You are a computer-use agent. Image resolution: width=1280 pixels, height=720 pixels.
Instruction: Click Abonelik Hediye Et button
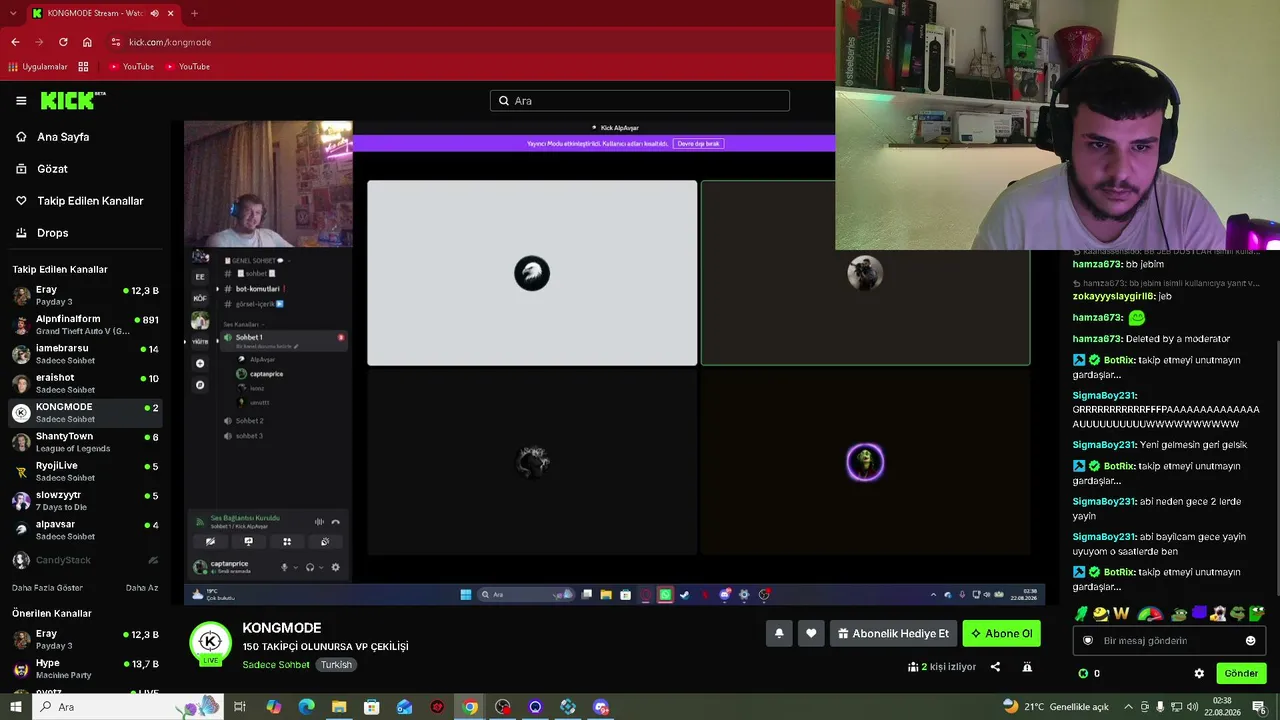click(x=893, y=633)
